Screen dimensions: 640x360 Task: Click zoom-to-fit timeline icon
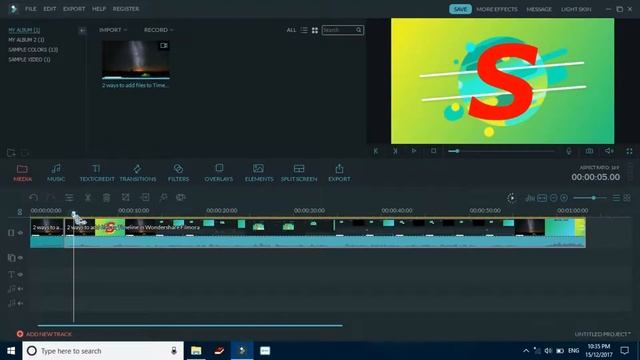point(542,198)
